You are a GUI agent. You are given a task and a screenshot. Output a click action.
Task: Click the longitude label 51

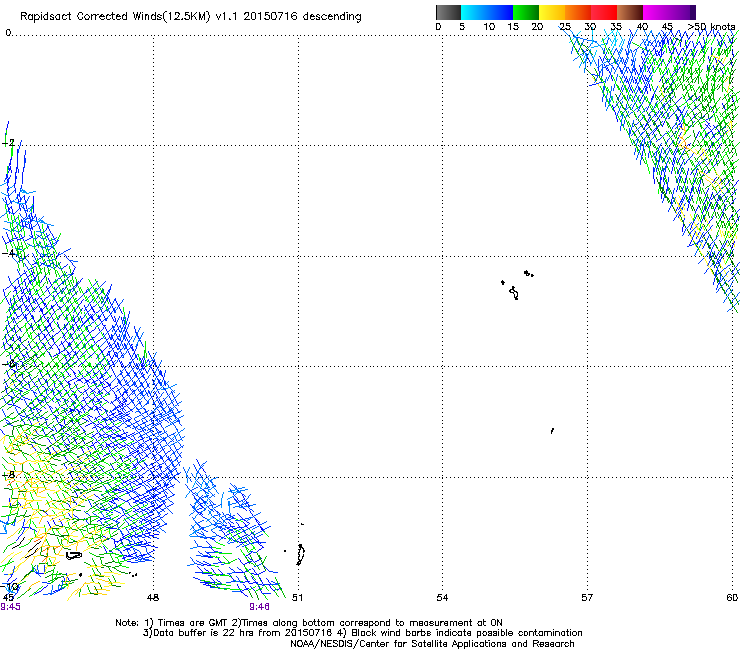click(x=297, y=598)
